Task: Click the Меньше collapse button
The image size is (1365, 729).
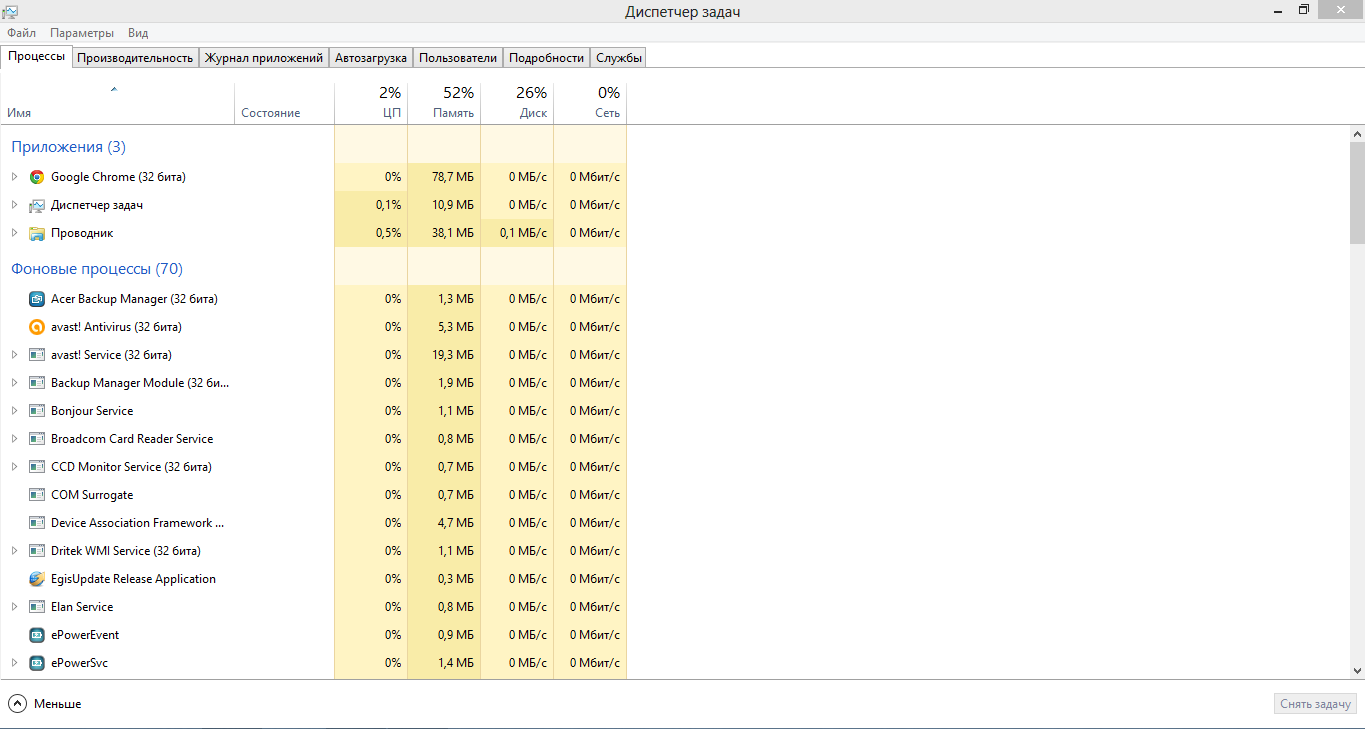Action: click(46, 704)
